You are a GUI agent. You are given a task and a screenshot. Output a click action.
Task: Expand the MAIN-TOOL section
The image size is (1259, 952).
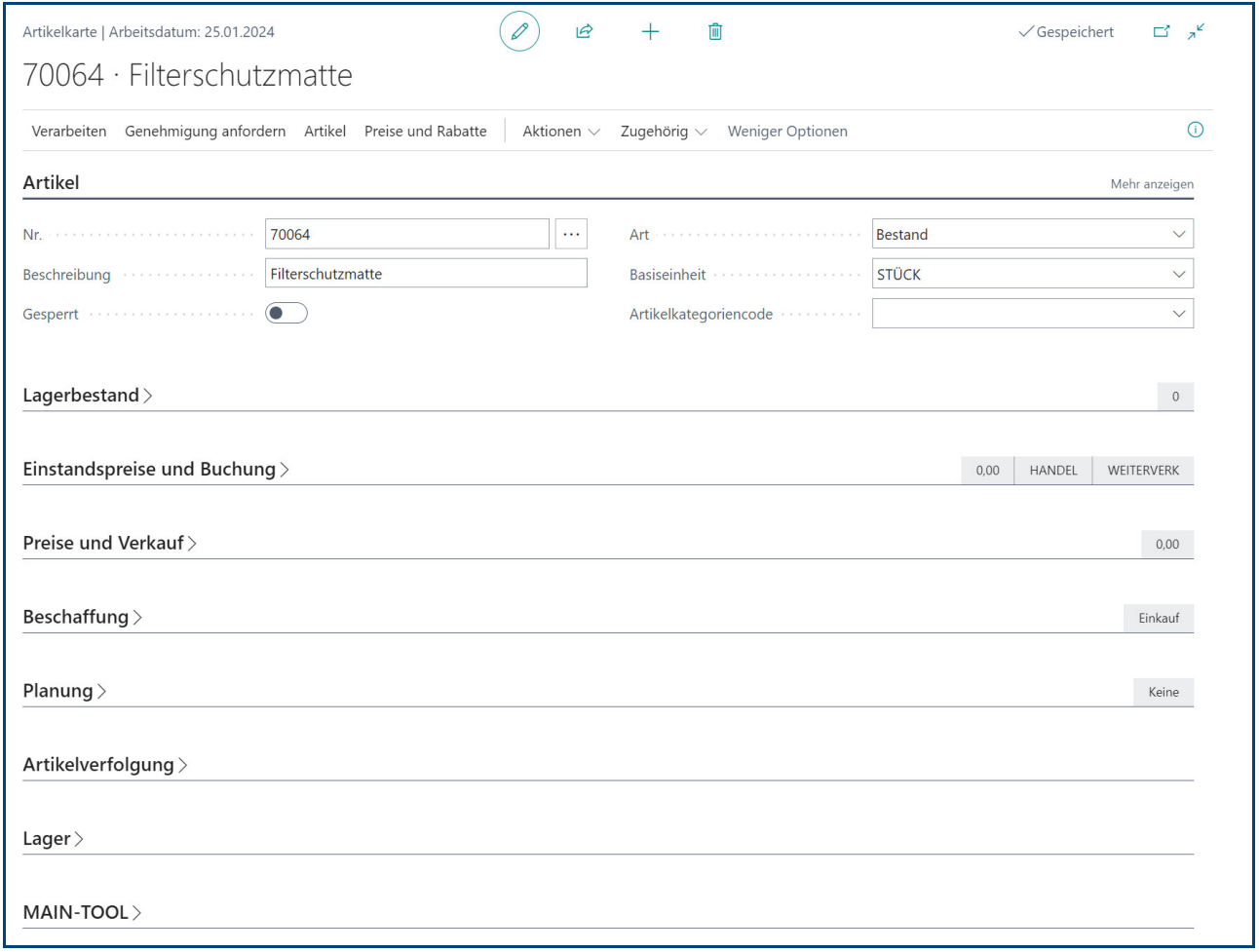pos(82,913)
